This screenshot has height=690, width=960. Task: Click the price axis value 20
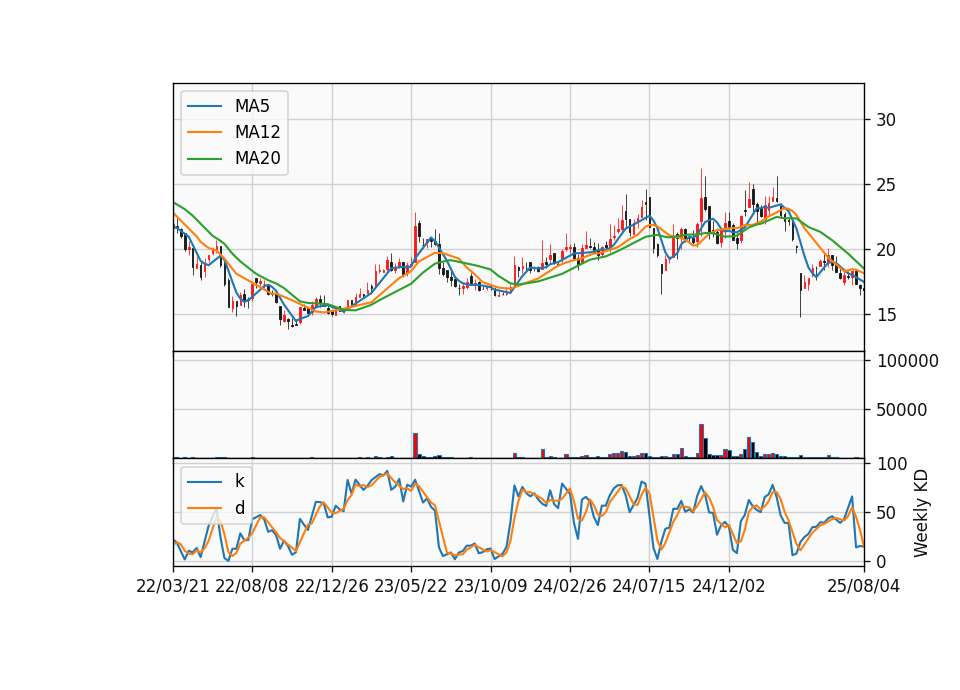click(x=886, y=250)
